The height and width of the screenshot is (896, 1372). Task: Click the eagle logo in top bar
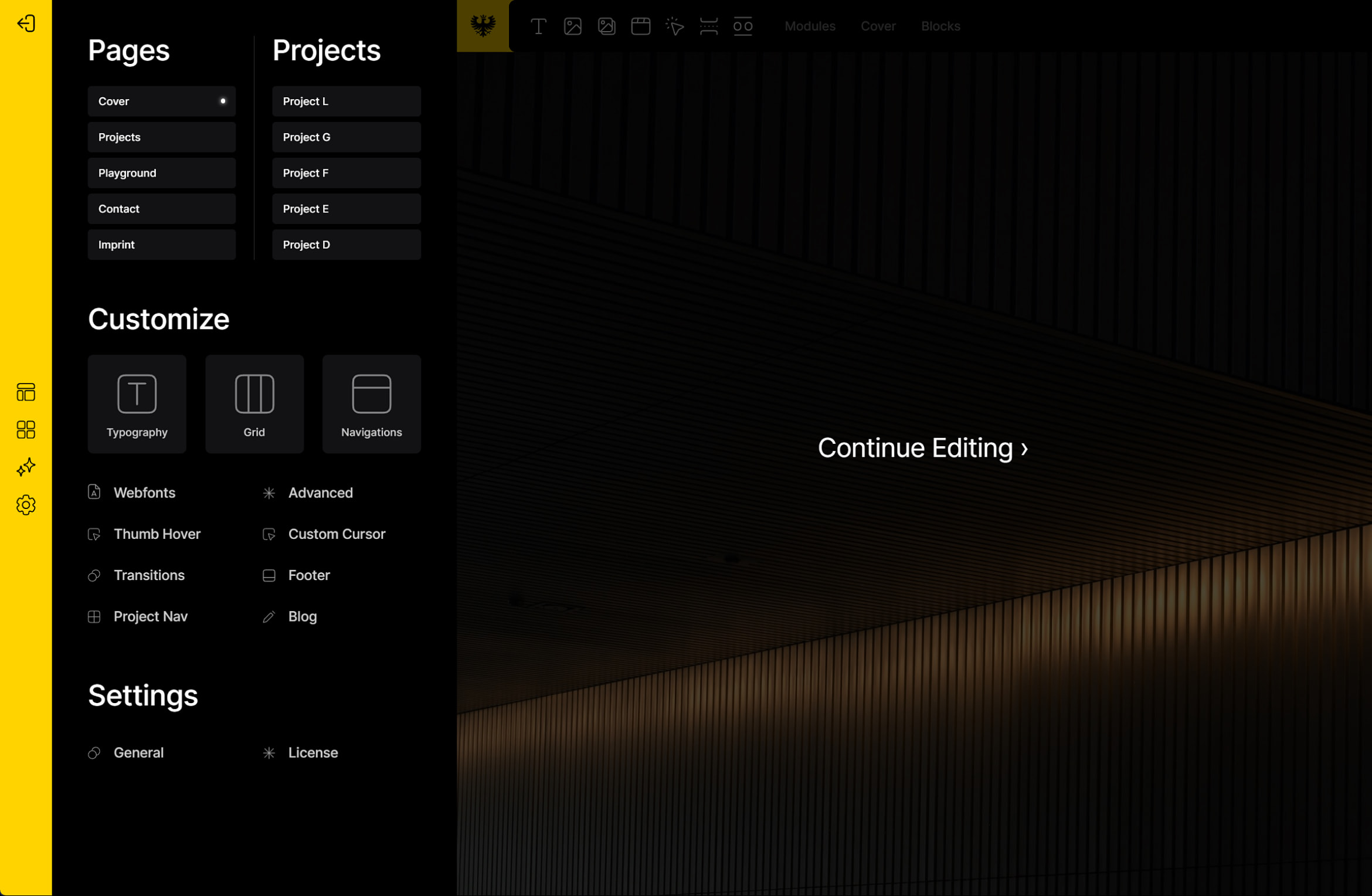click(x=483, y=26)
